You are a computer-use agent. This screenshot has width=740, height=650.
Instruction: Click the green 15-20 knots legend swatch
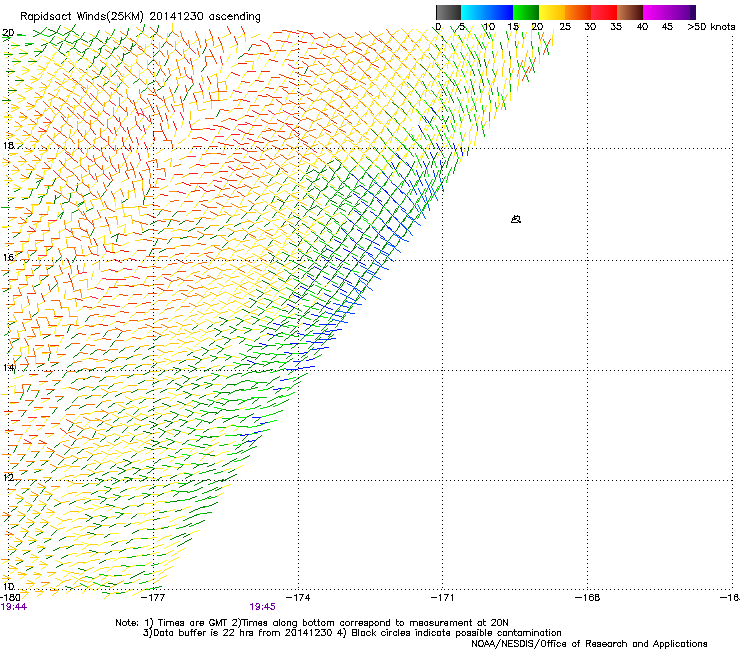click(x=526, y=12)
